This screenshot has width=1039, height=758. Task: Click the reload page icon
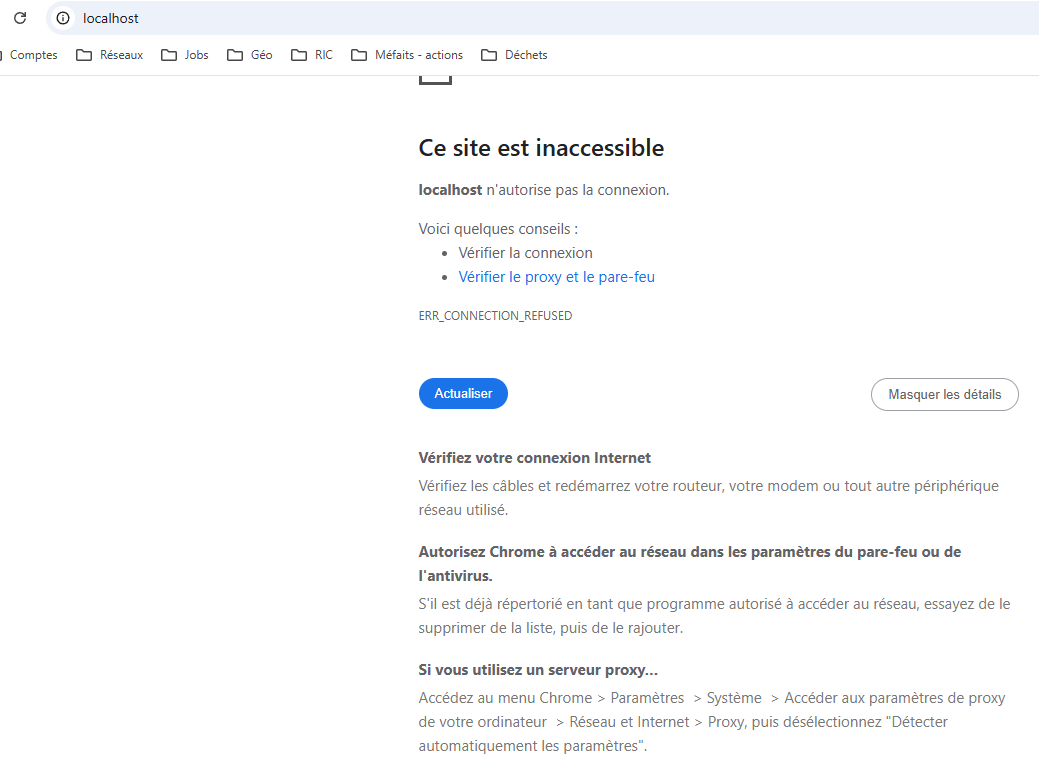[20, 18]
